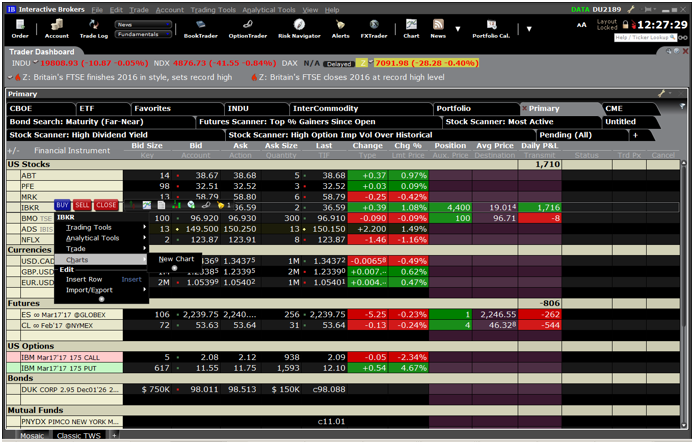Screen dimensions: 694x442
Task: Open the news ticker dropdown arrow
Action: pyautogui.click(x=11, y=77)
